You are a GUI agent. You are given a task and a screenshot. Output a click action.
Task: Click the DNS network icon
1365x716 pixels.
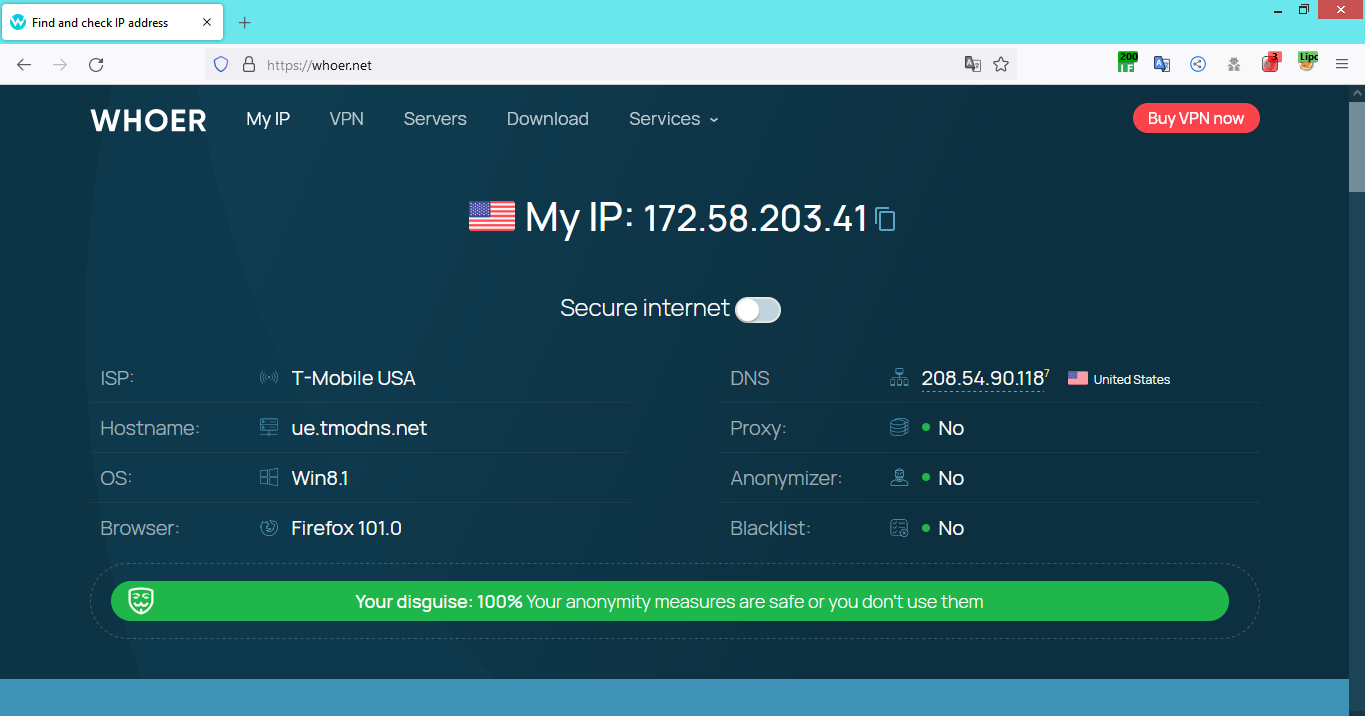click(x=899, y=378)
